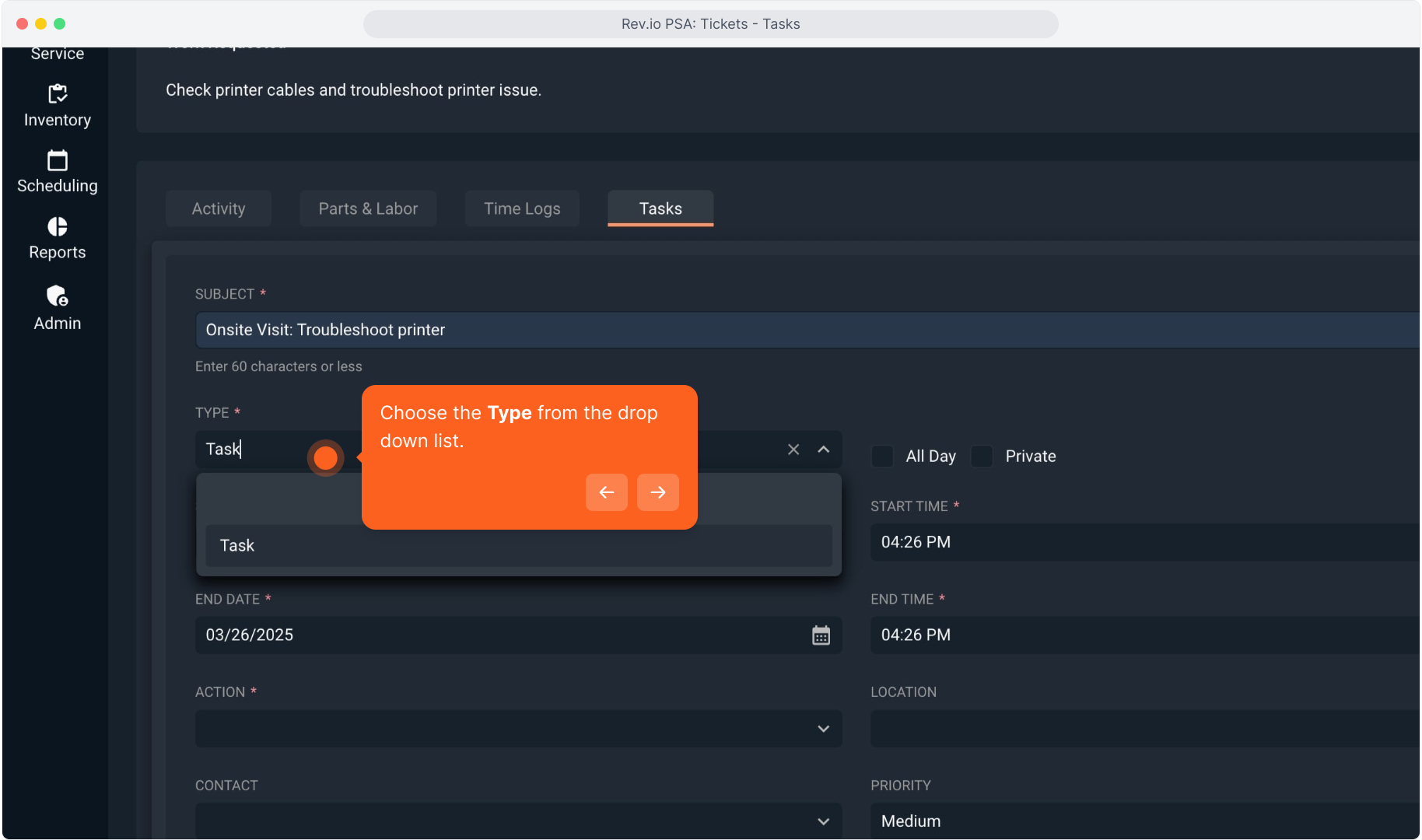Image resolution: width=1422 pixels, height=840 pixels.
Task: Click the orange hotspot beacon dot
Action: [x=325, y=458]
